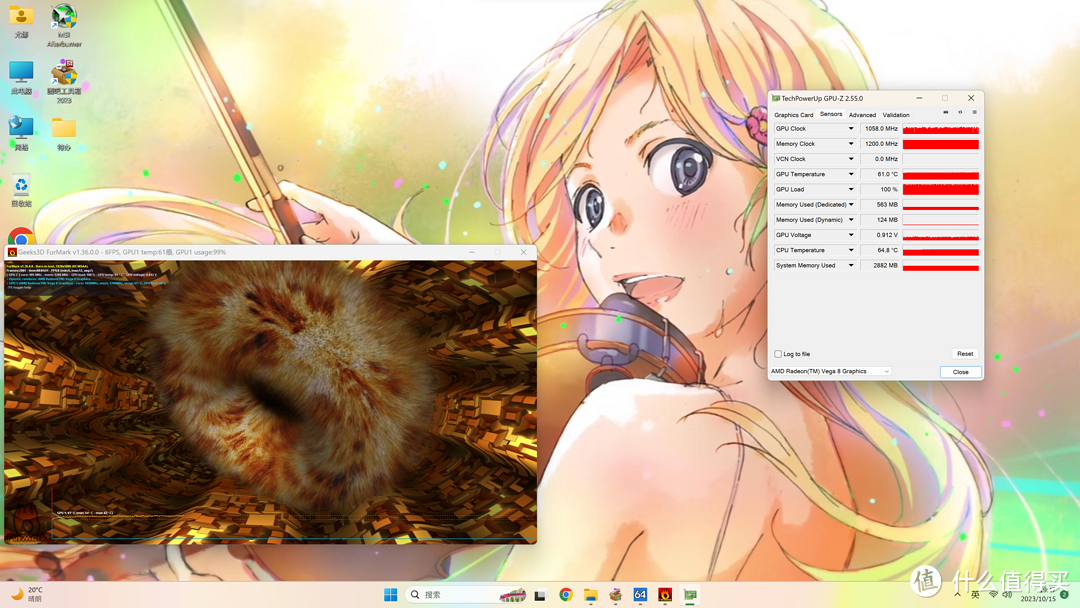Viewport: 1080px width, 608px height.
Task: Open the Recycle Bin desktop icon
Action: pos(21,190)
